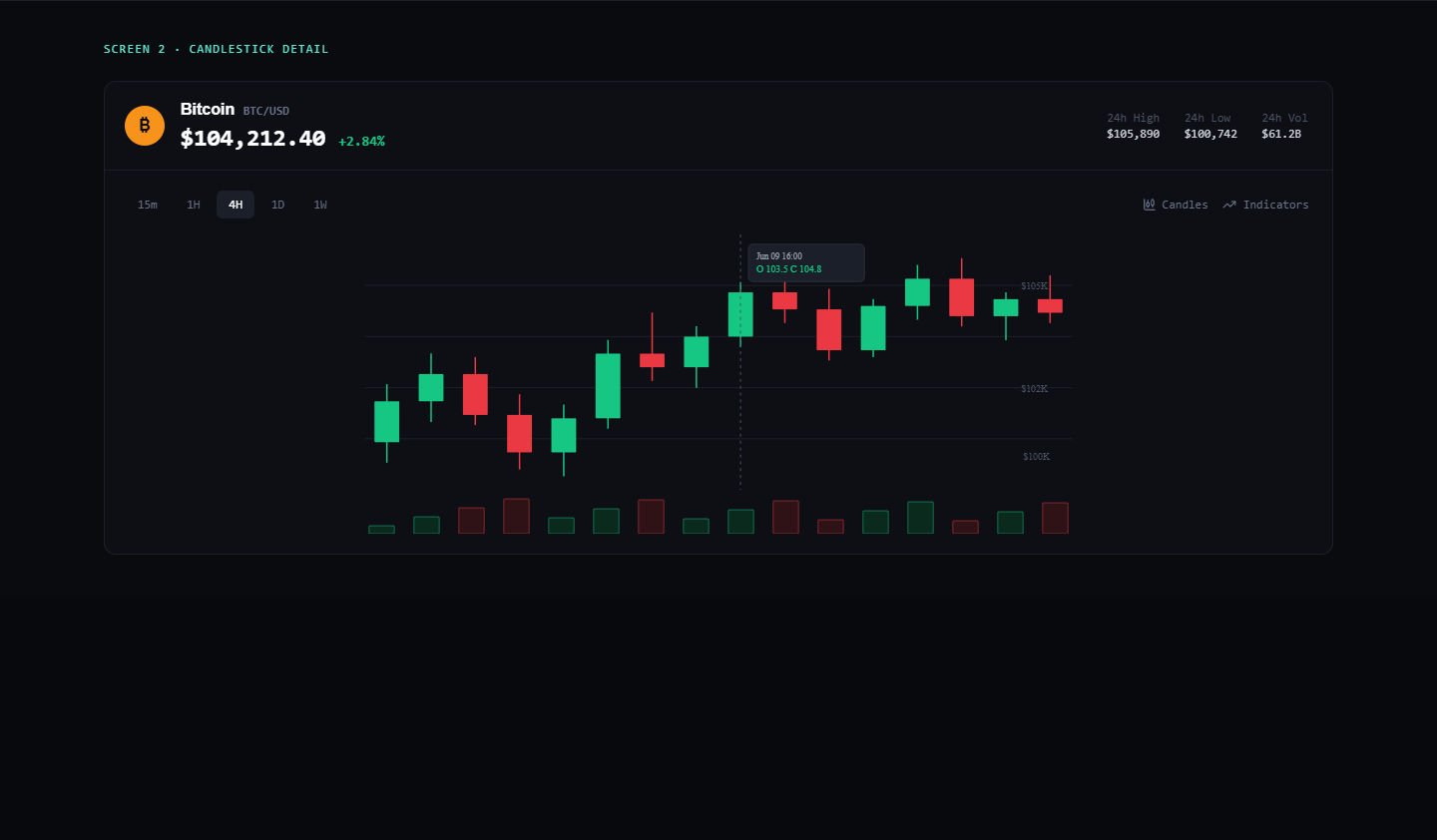This screenshot has width=1437, height=840.
Task: Open the Indicators menu button
Action: click(x=1265, y=205)
